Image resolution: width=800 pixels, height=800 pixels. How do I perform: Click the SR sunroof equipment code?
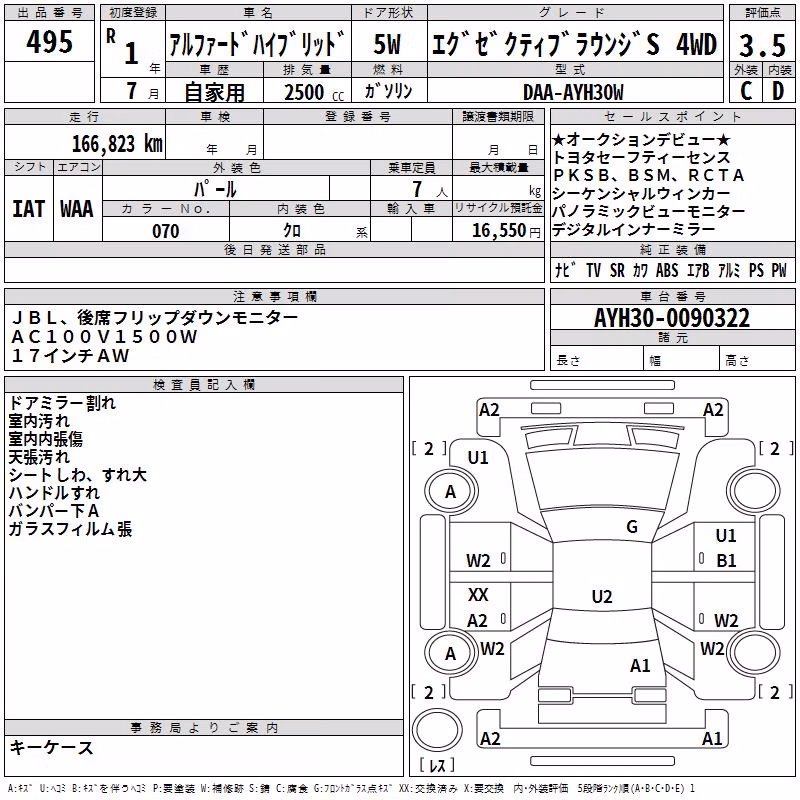tap(617, 270)
